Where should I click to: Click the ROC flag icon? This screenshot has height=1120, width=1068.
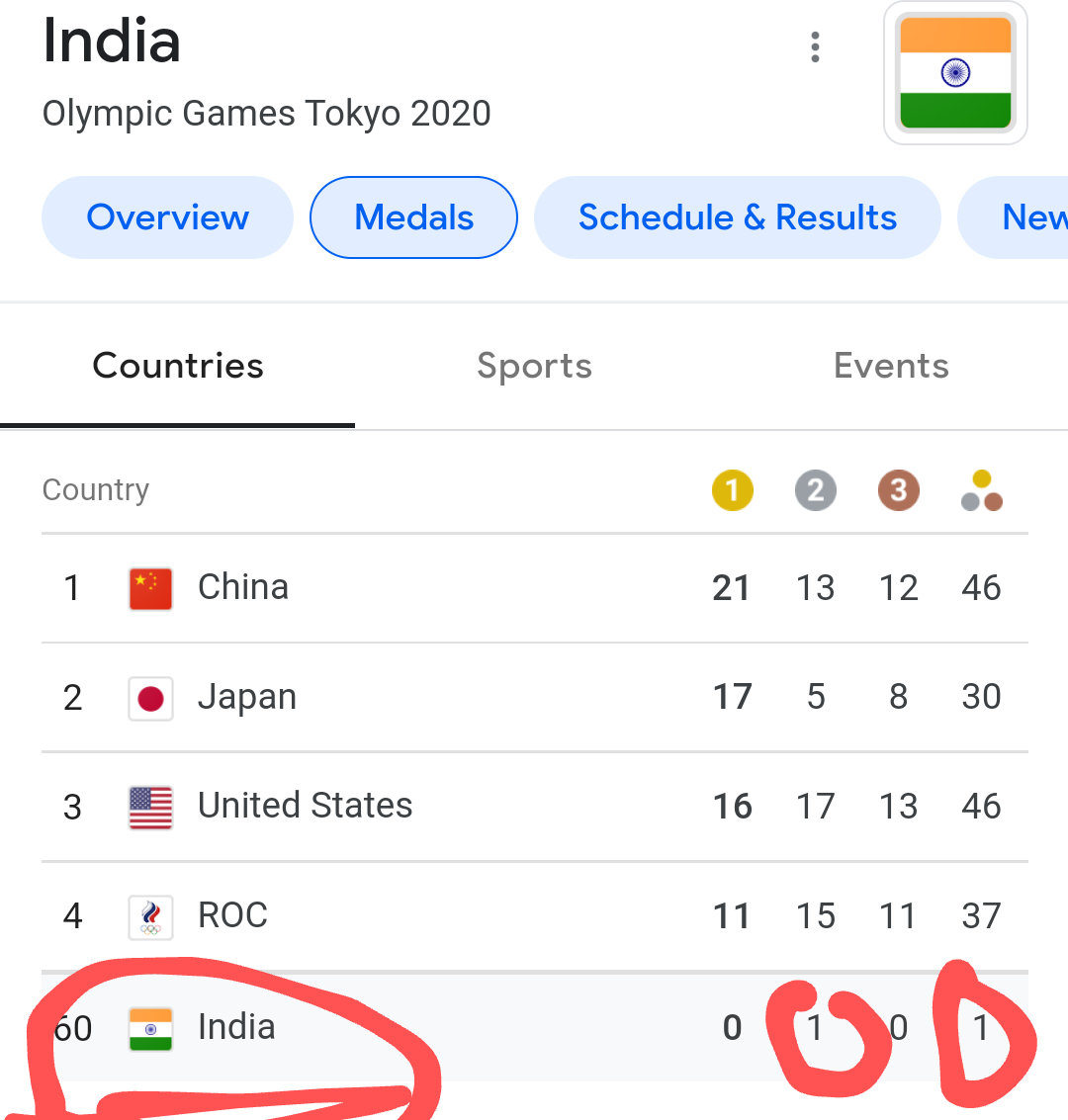point(150,916)
